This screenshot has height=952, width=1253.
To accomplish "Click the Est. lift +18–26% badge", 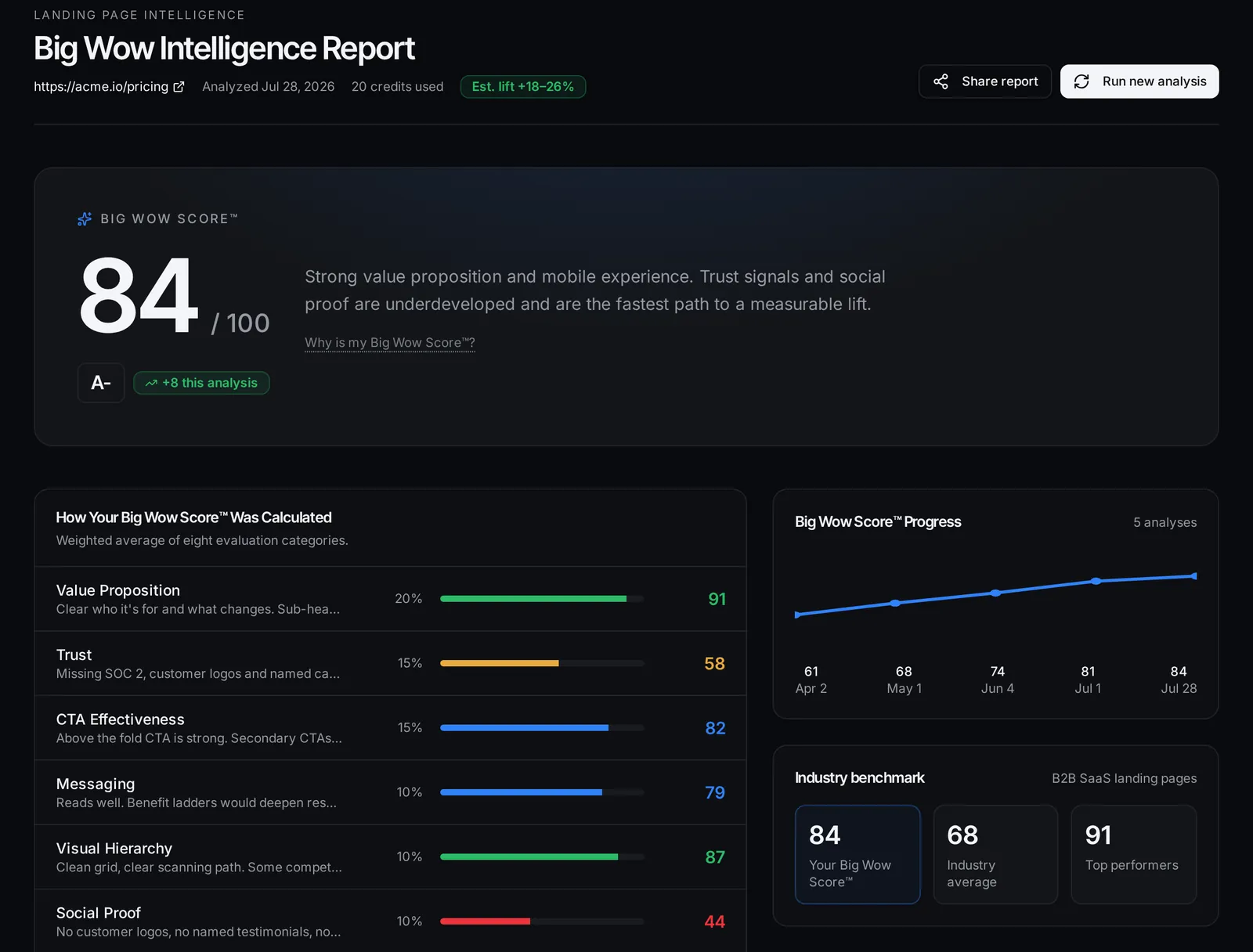I will (523, 87).
